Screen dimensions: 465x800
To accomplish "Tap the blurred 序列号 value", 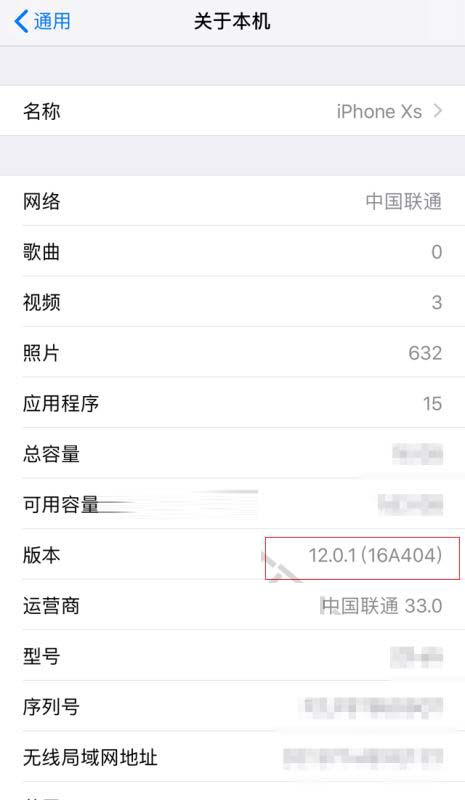I will (x=372, y=707).
